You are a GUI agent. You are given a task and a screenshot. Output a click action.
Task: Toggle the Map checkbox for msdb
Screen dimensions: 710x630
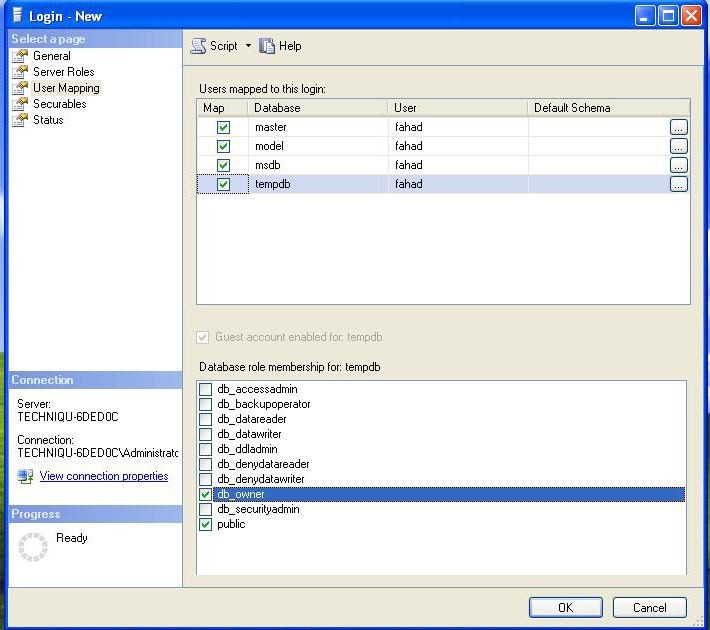pyautogui.click(x=223, y=165)
